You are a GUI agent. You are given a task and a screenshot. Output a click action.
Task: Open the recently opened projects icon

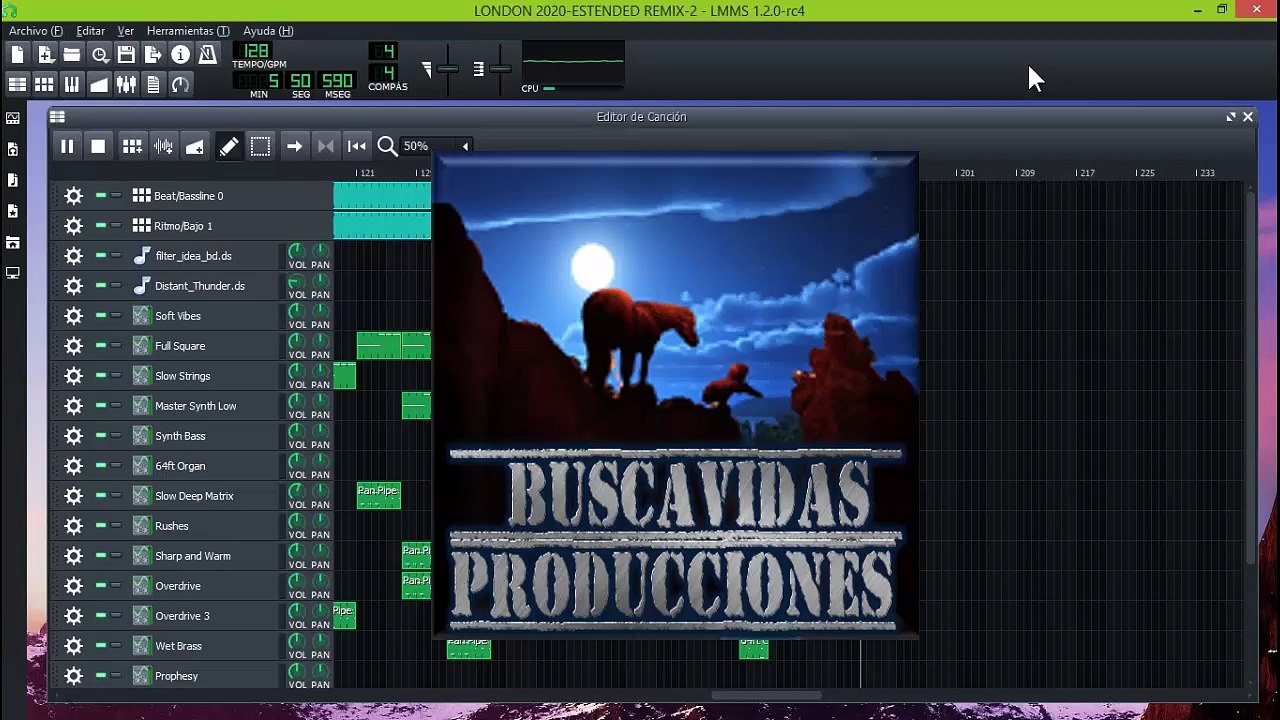click(x=99, y=55)
